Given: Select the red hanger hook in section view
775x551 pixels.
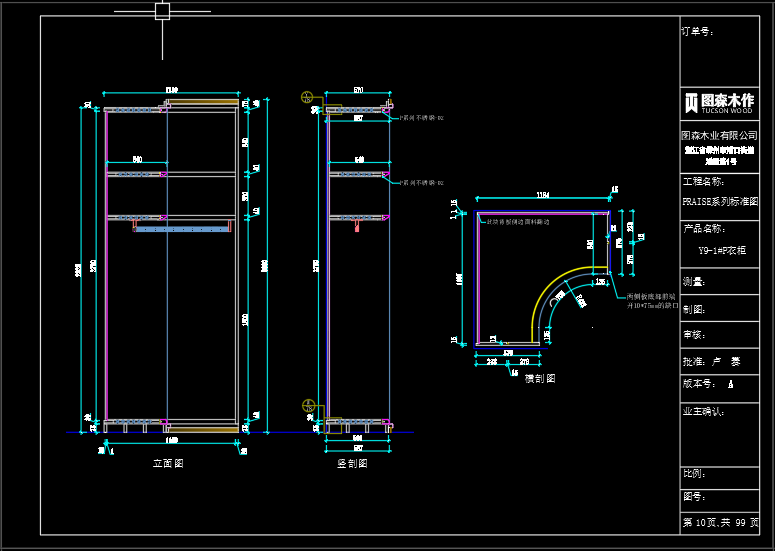Looking at the screenshot, I should (357, 226).
